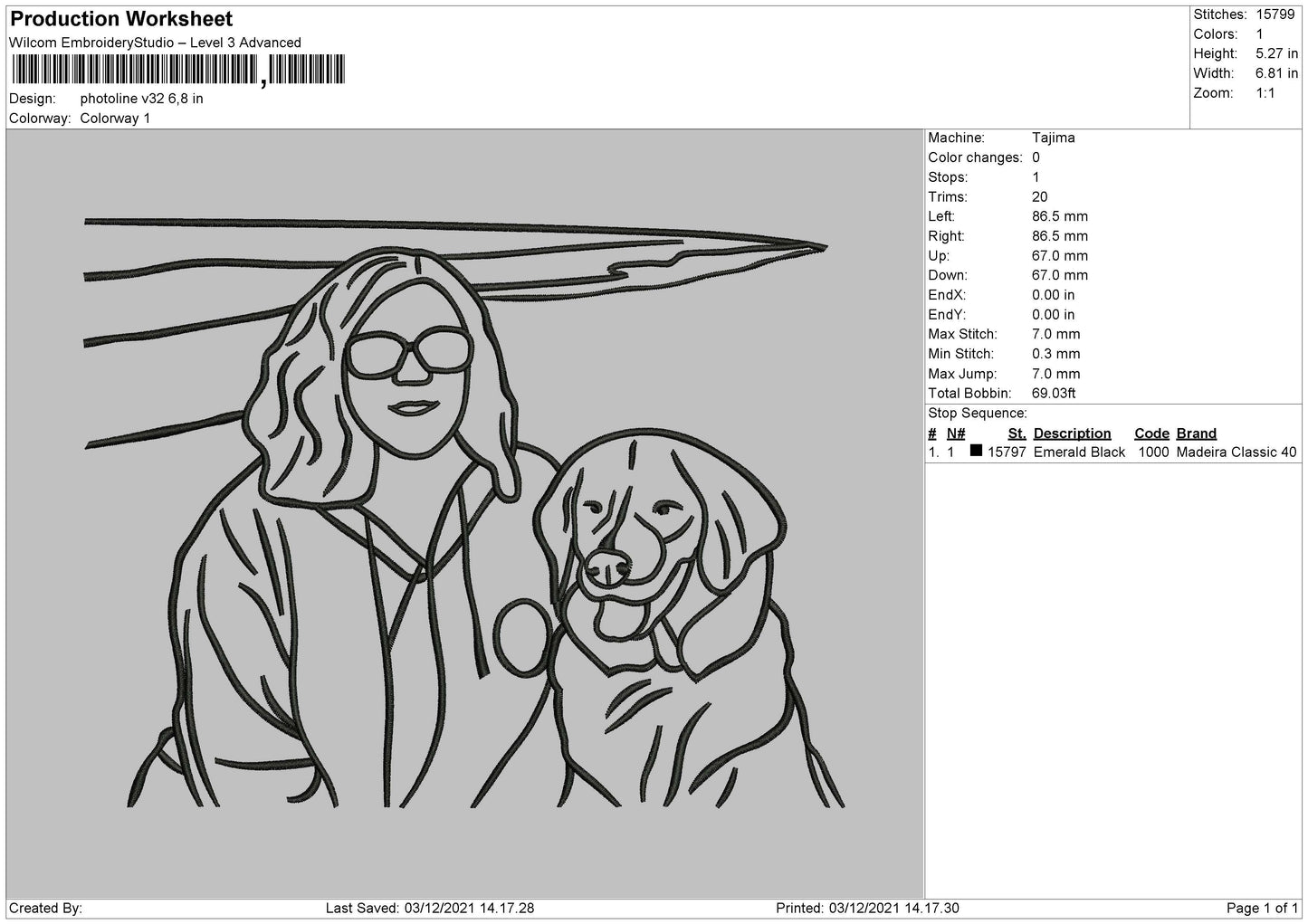Select the Stitches value 15799
Image resolution: width=1308 pixels, height=924 pixels.
pyautogui.click(x=1276, y=14)
